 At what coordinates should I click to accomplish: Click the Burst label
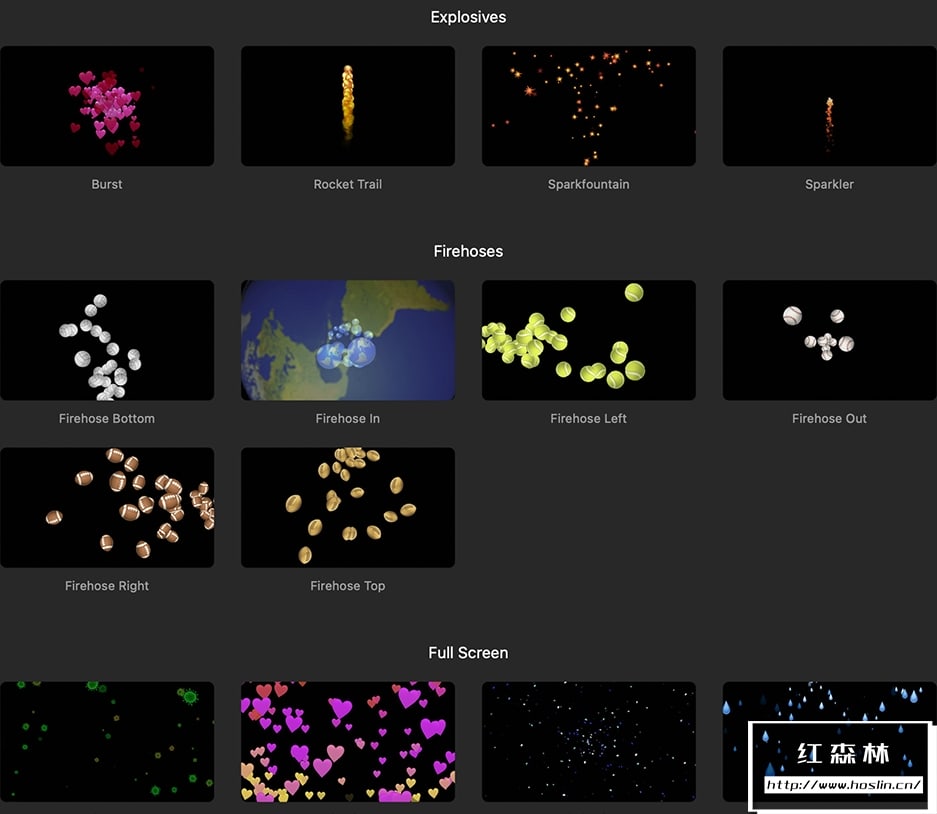(x=107, y=184)
